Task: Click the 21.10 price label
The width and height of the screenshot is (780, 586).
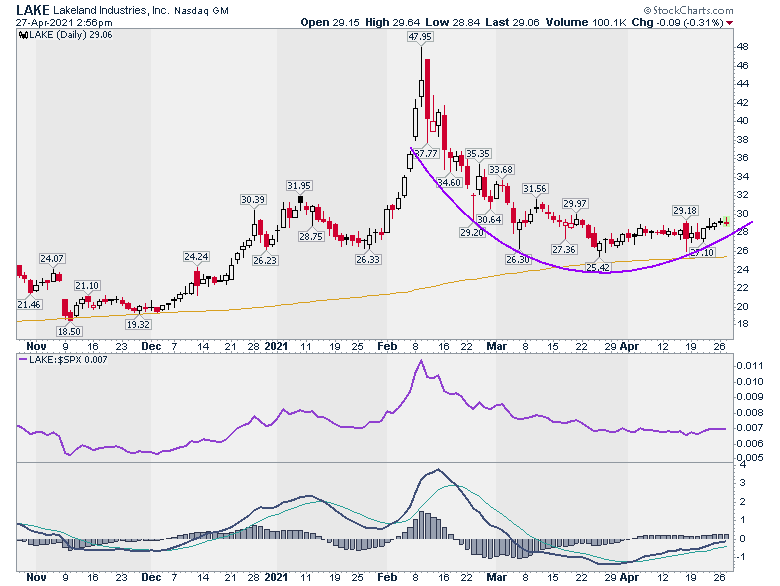Action: pos(87,286)
